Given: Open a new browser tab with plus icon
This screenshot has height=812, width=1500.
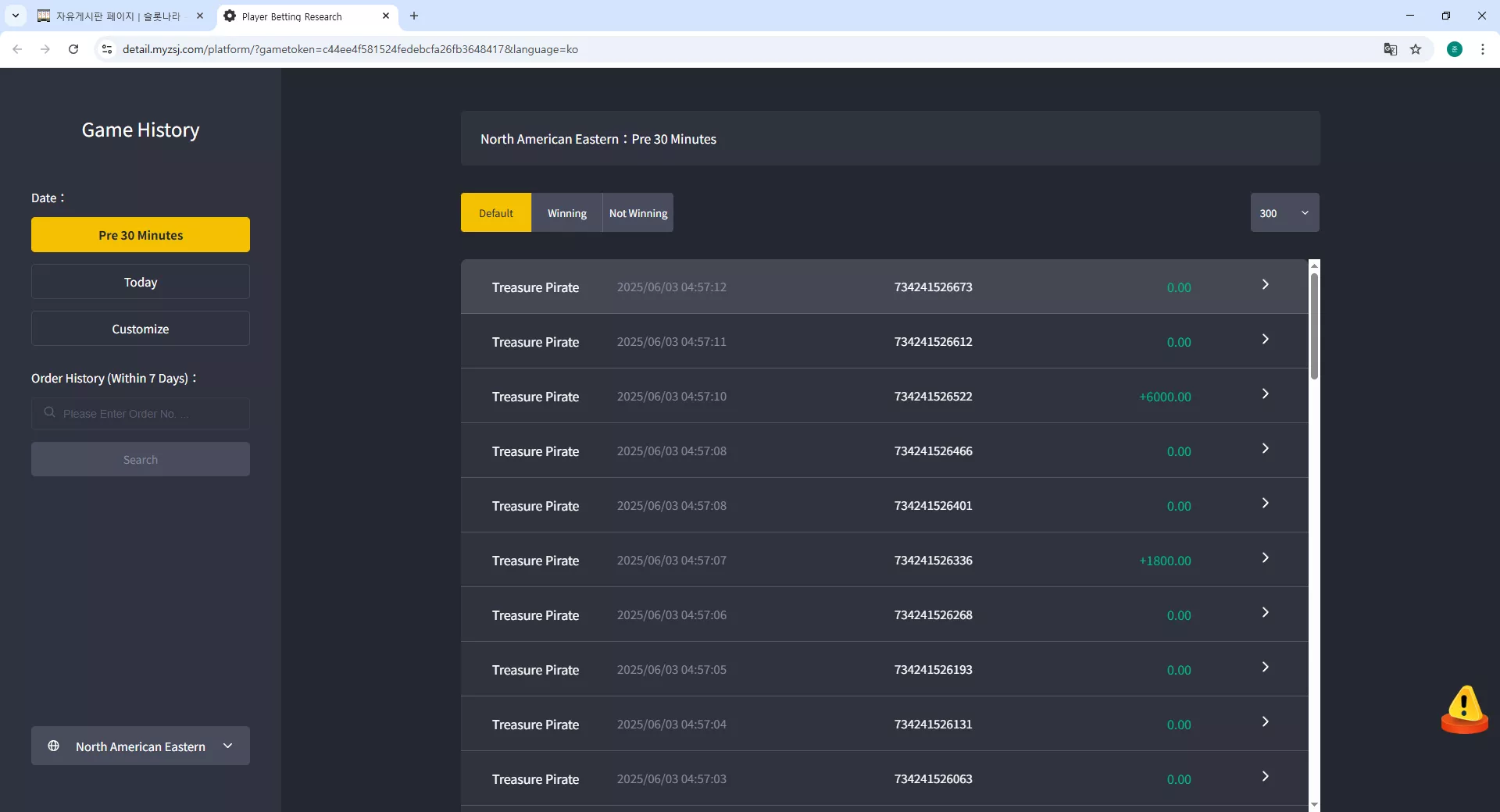Looking at the screenshot, I should click(x=414, y=16).
